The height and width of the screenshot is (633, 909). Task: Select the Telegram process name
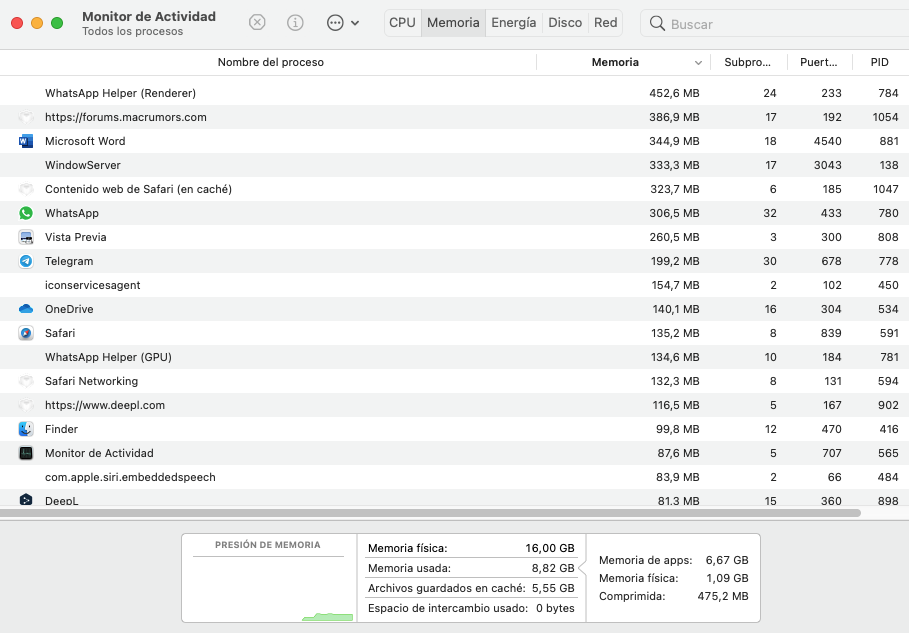tap(69, 261)
